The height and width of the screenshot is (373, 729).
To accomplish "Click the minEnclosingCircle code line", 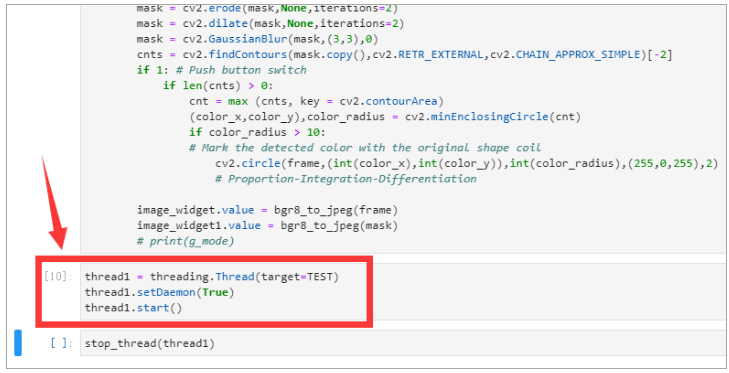I will click(x=385, y=116).
